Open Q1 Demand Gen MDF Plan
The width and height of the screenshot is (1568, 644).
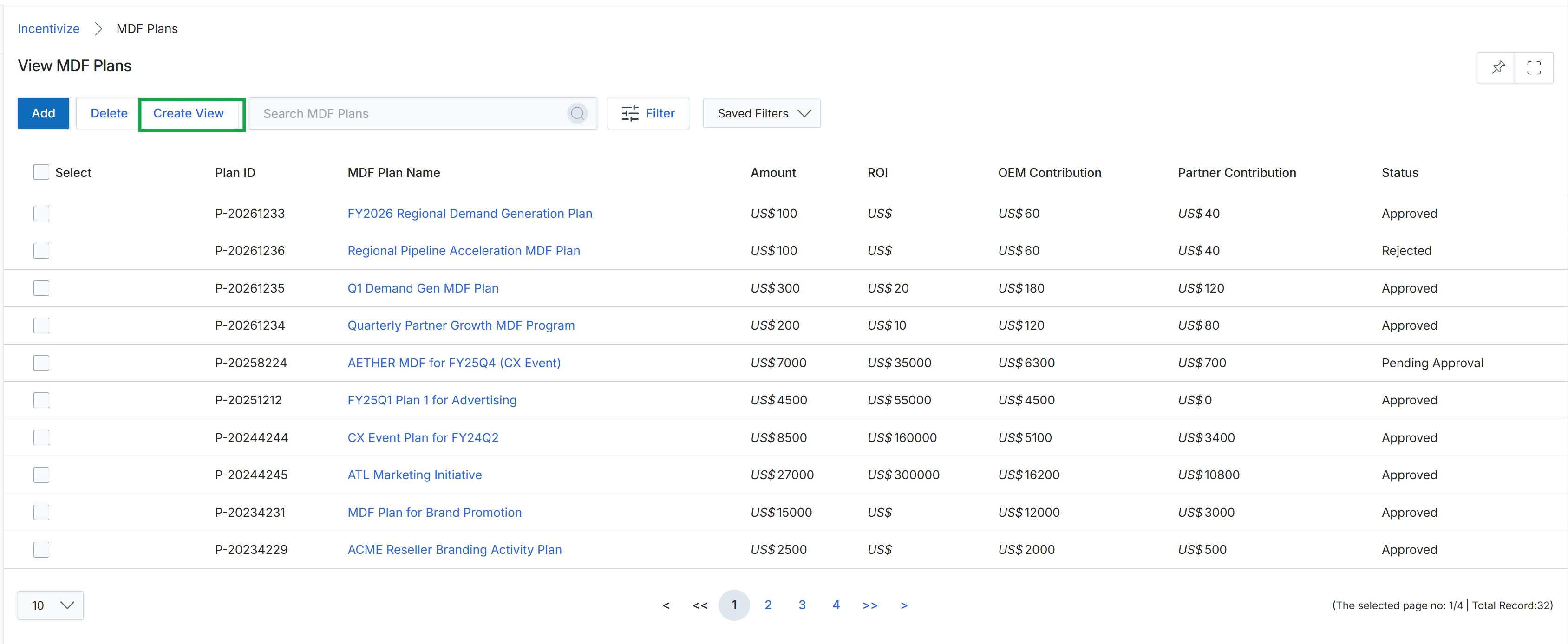(x=423, y=288)
